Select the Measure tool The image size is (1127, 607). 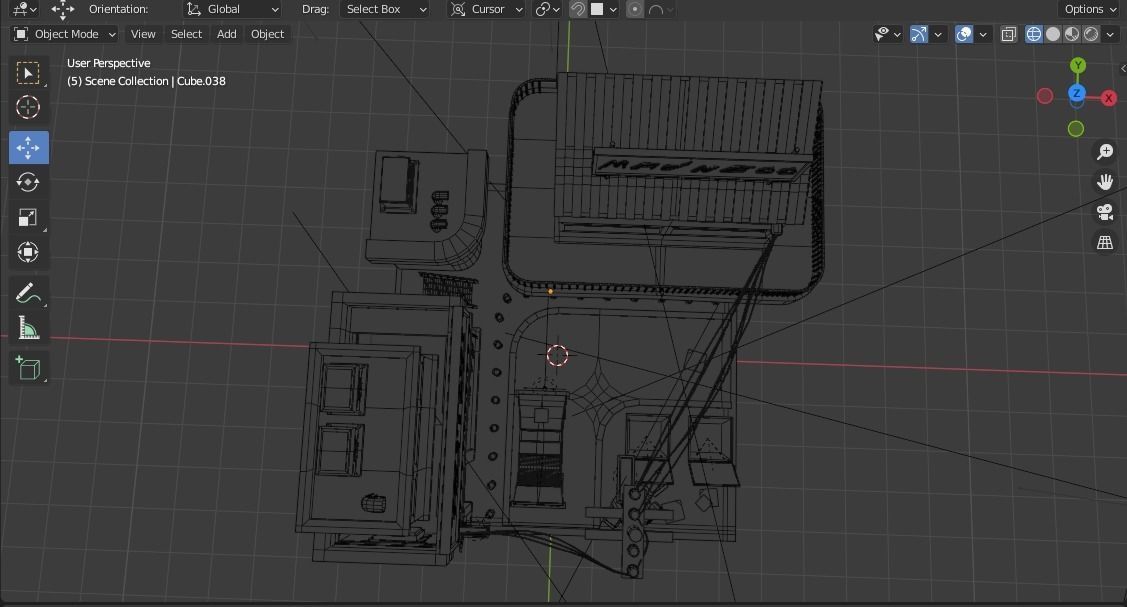[28, 327]
